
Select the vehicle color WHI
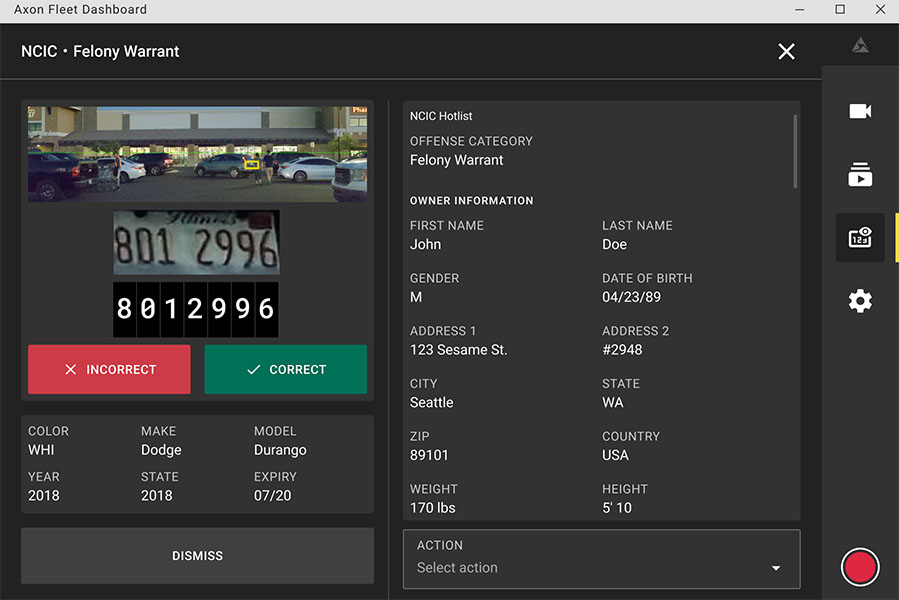(x=41, y=450)
